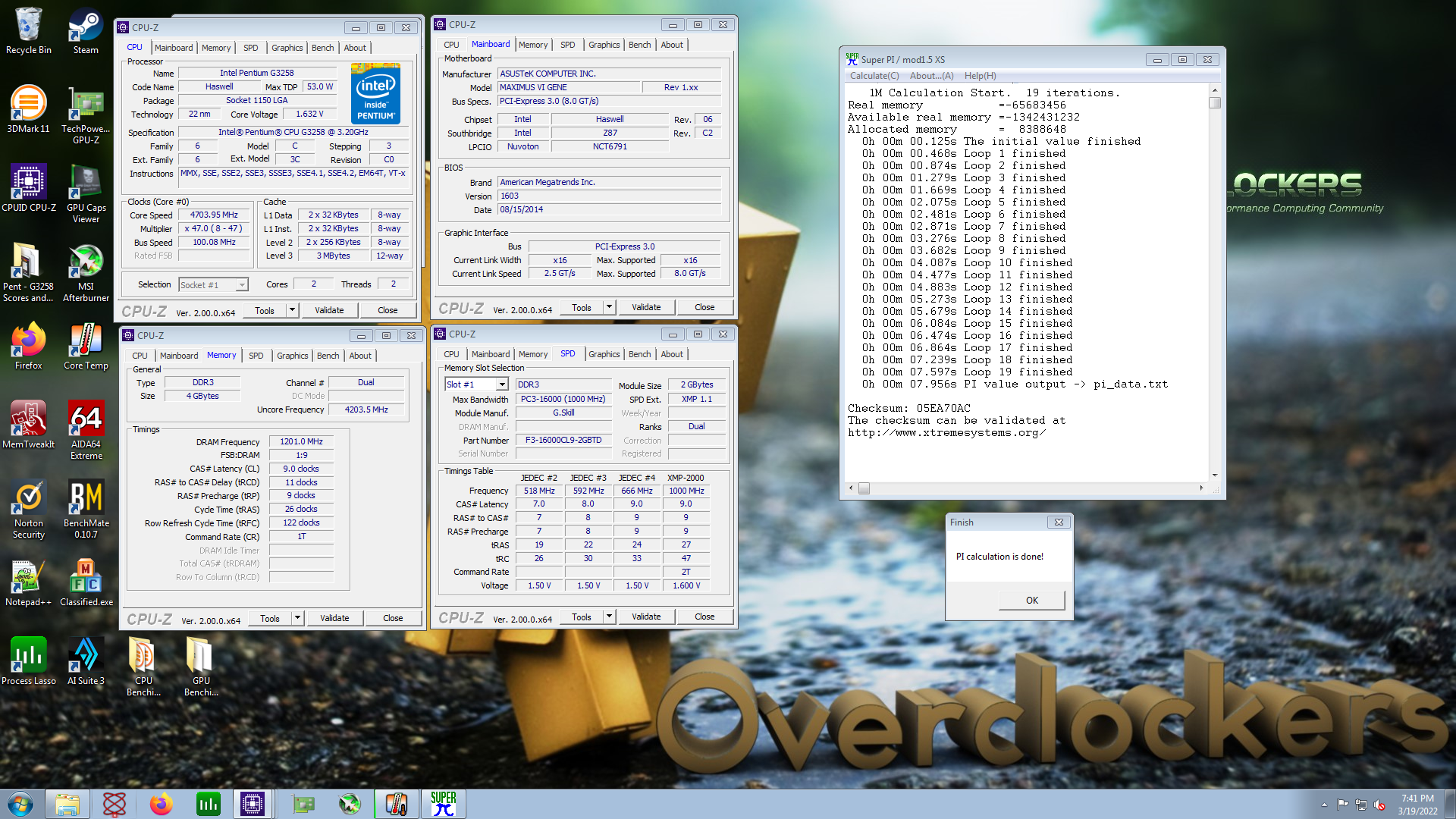The height and width of the screenshot is (819, 1456).
Task: Select Super PI taskbar button
Action: click(x=443, y=804)
